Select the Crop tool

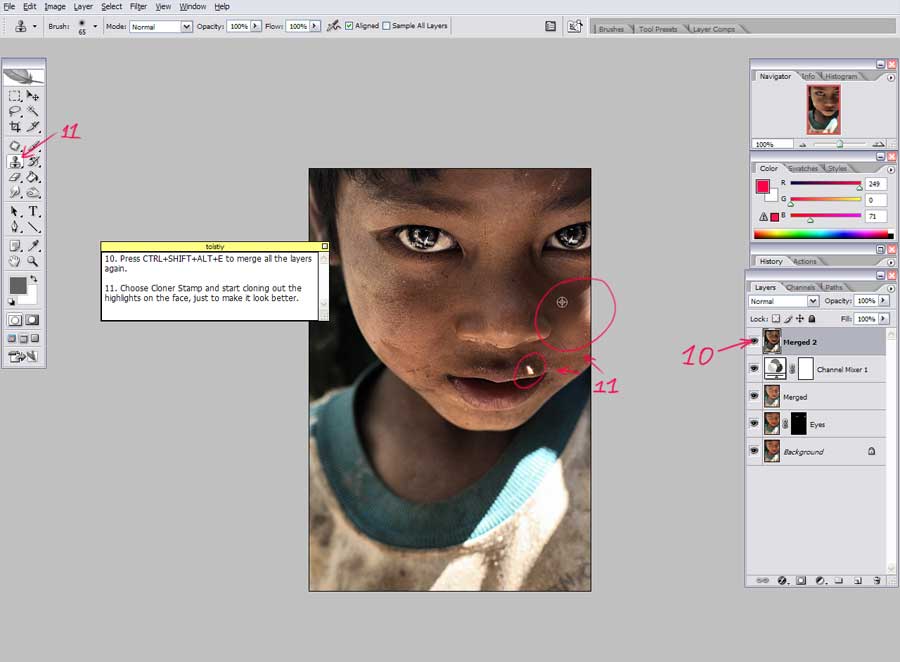(x=15, y=127)
